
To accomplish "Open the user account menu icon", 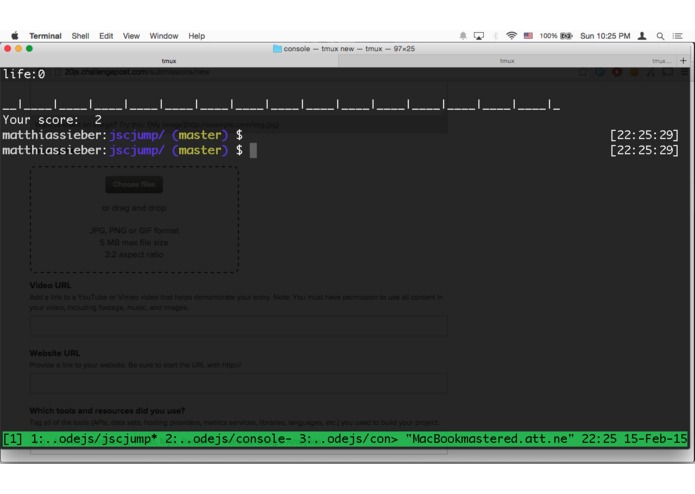I will click(642, 36).
